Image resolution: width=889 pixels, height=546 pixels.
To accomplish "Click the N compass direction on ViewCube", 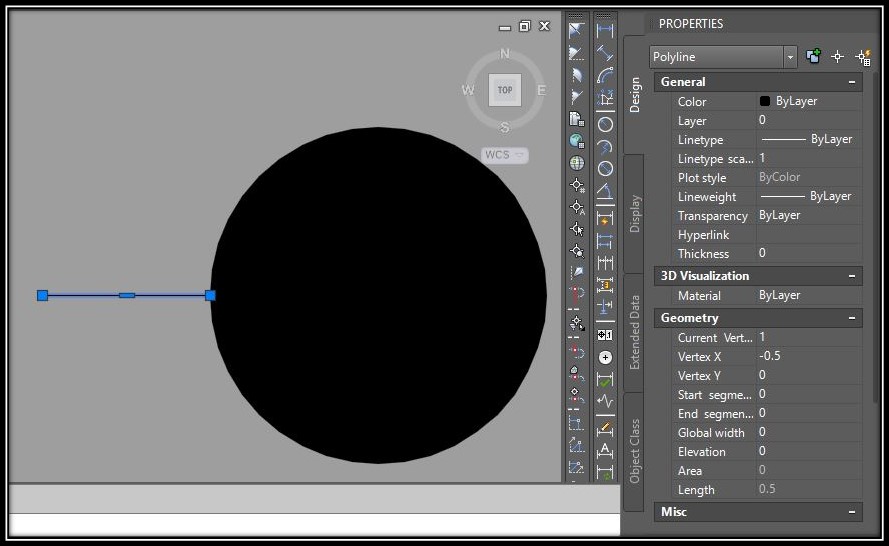I will tap(505, 54).
